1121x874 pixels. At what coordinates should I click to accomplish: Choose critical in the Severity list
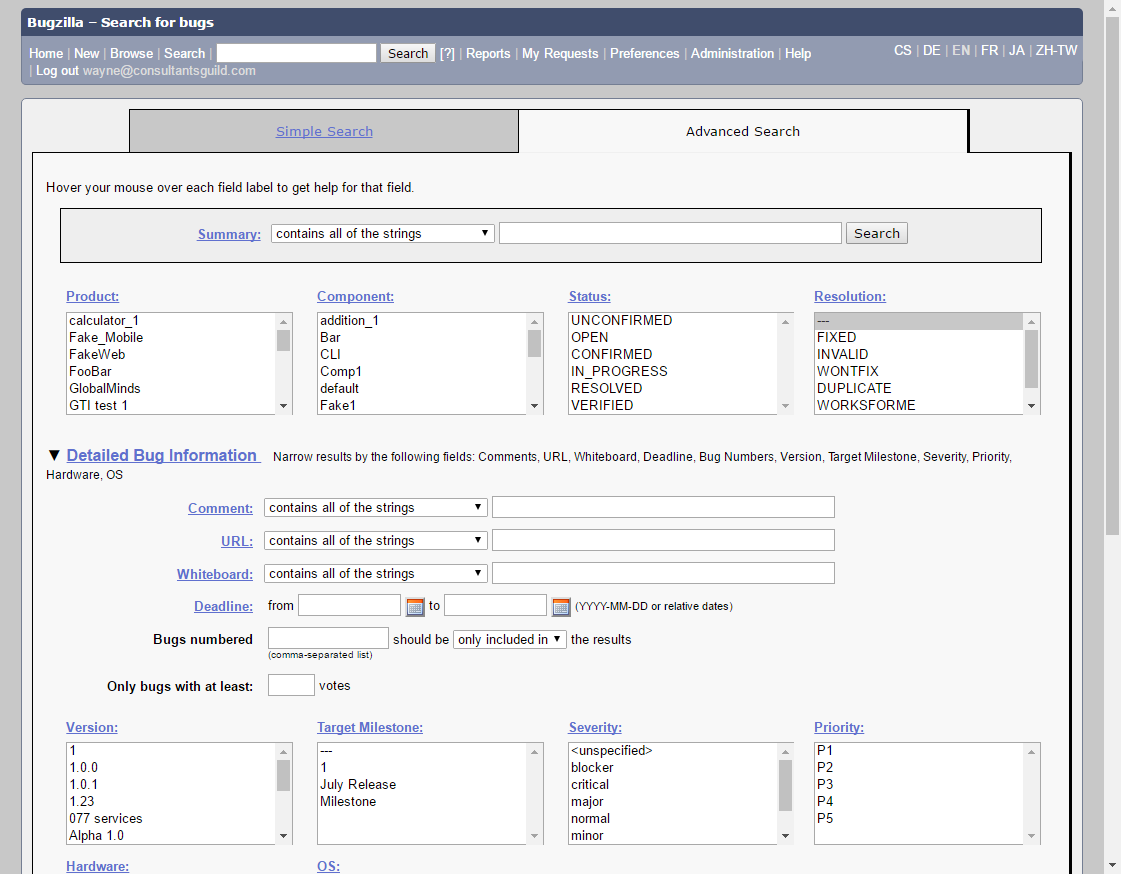point(590,785)
